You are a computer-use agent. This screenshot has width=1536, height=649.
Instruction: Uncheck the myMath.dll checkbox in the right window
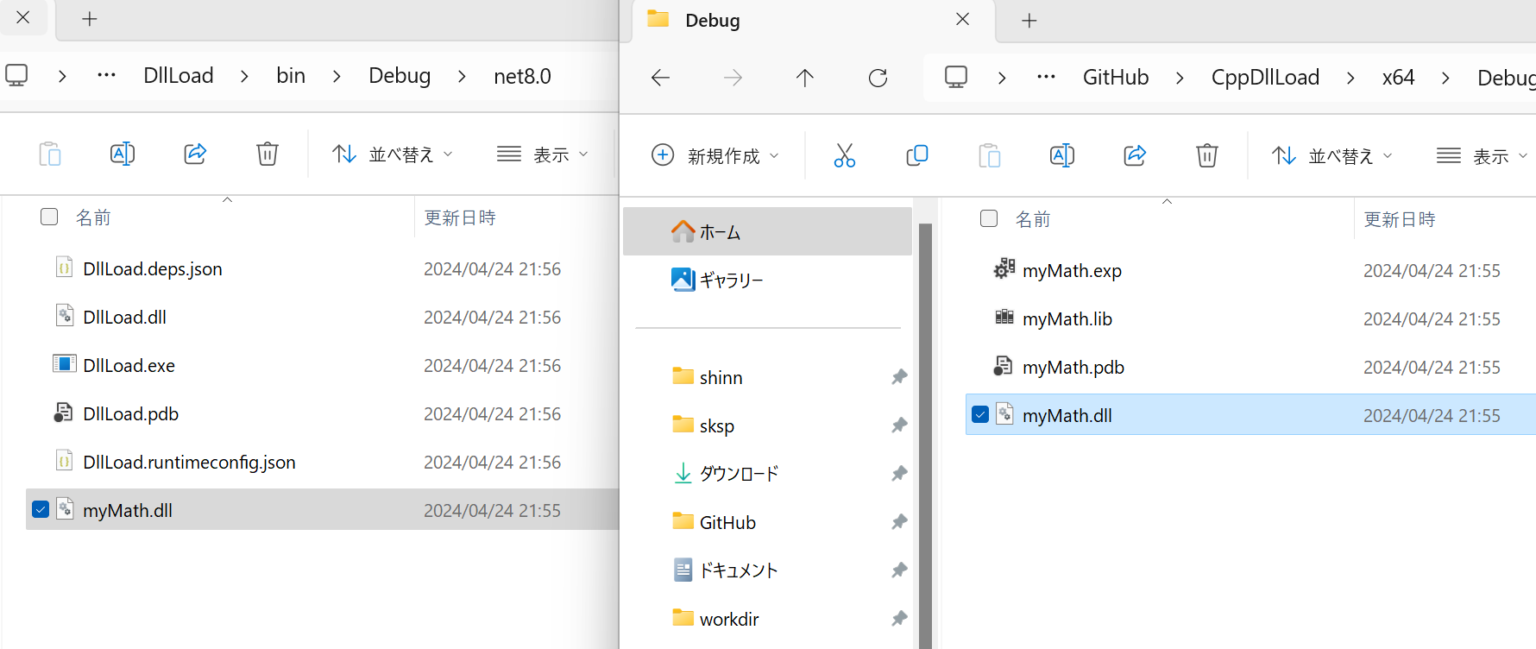click(x=979, y=413)
